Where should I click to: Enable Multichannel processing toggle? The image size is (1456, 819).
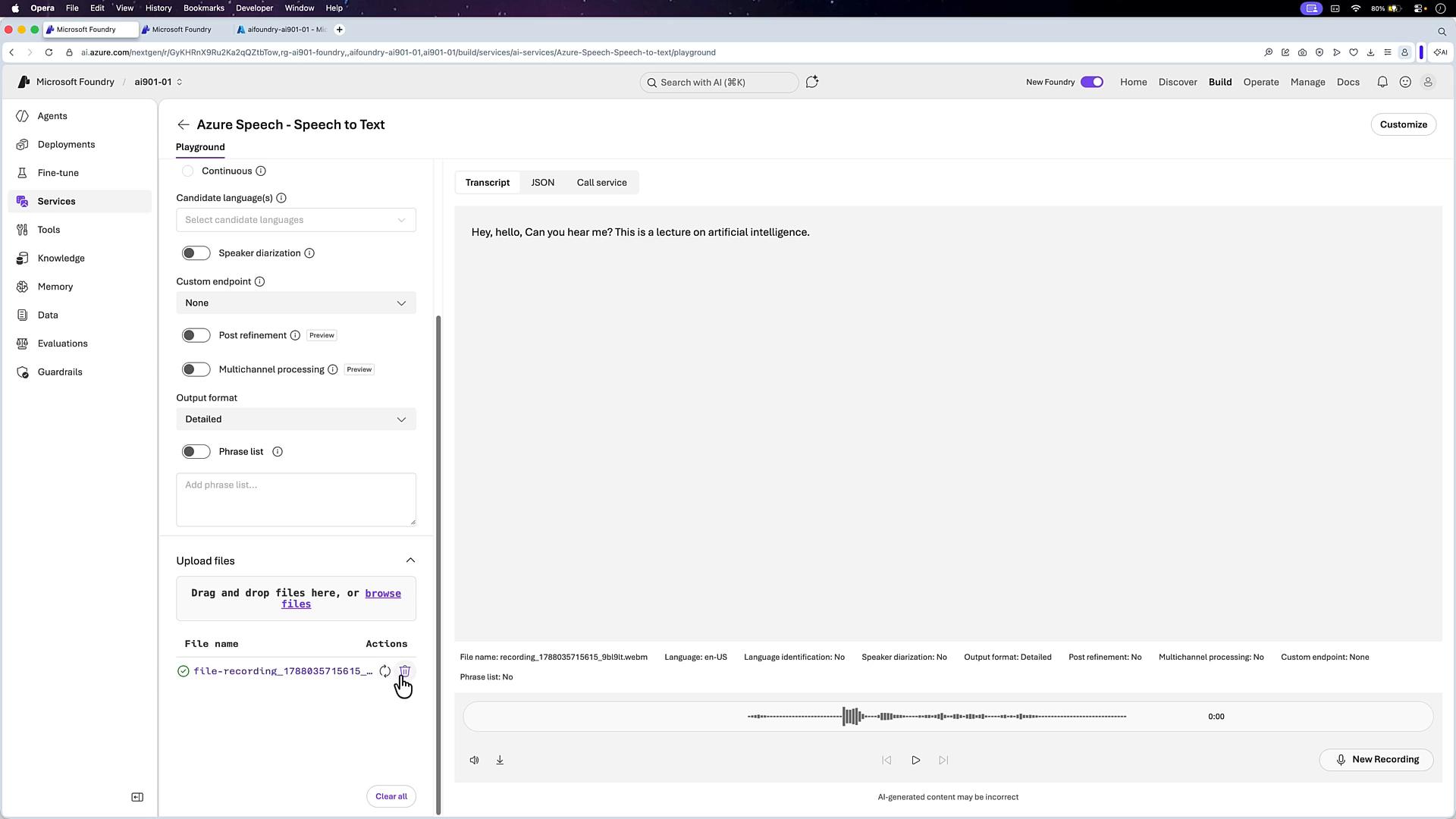click(196, 369)
